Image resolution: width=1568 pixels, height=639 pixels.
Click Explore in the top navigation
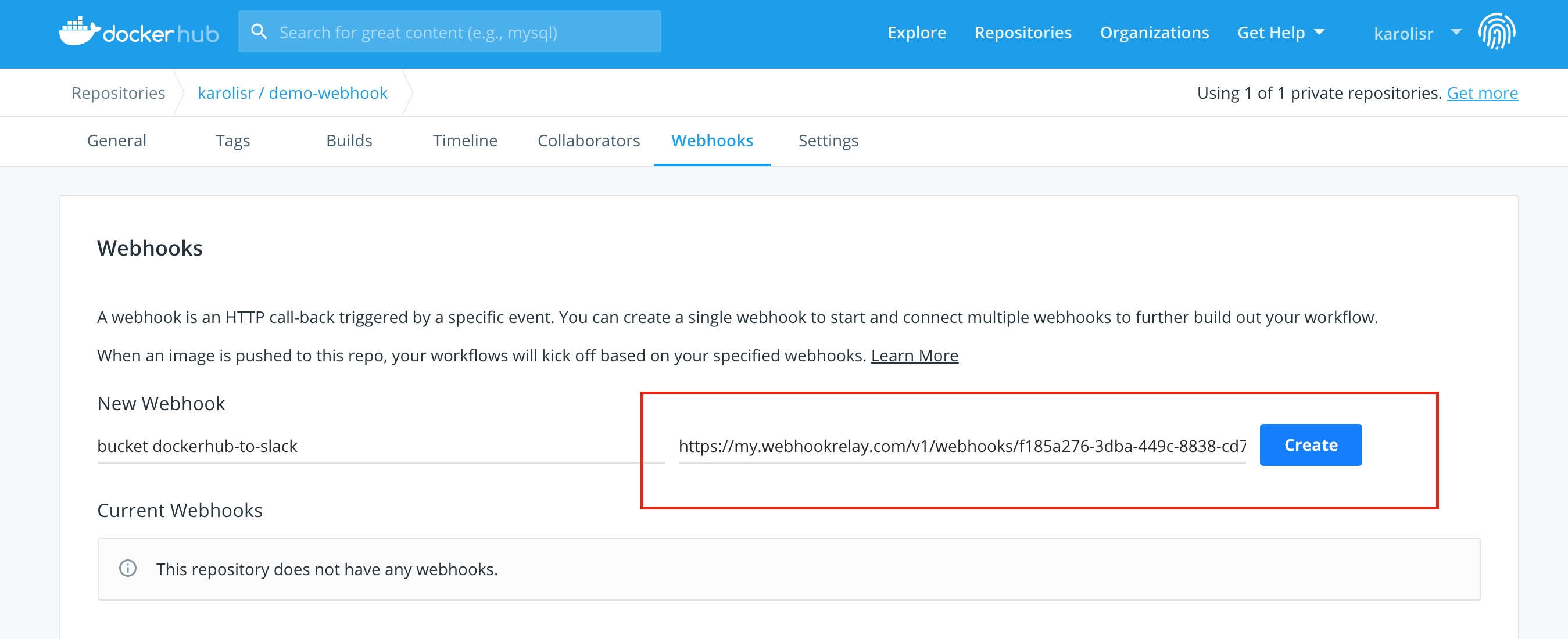click(917, 33)
